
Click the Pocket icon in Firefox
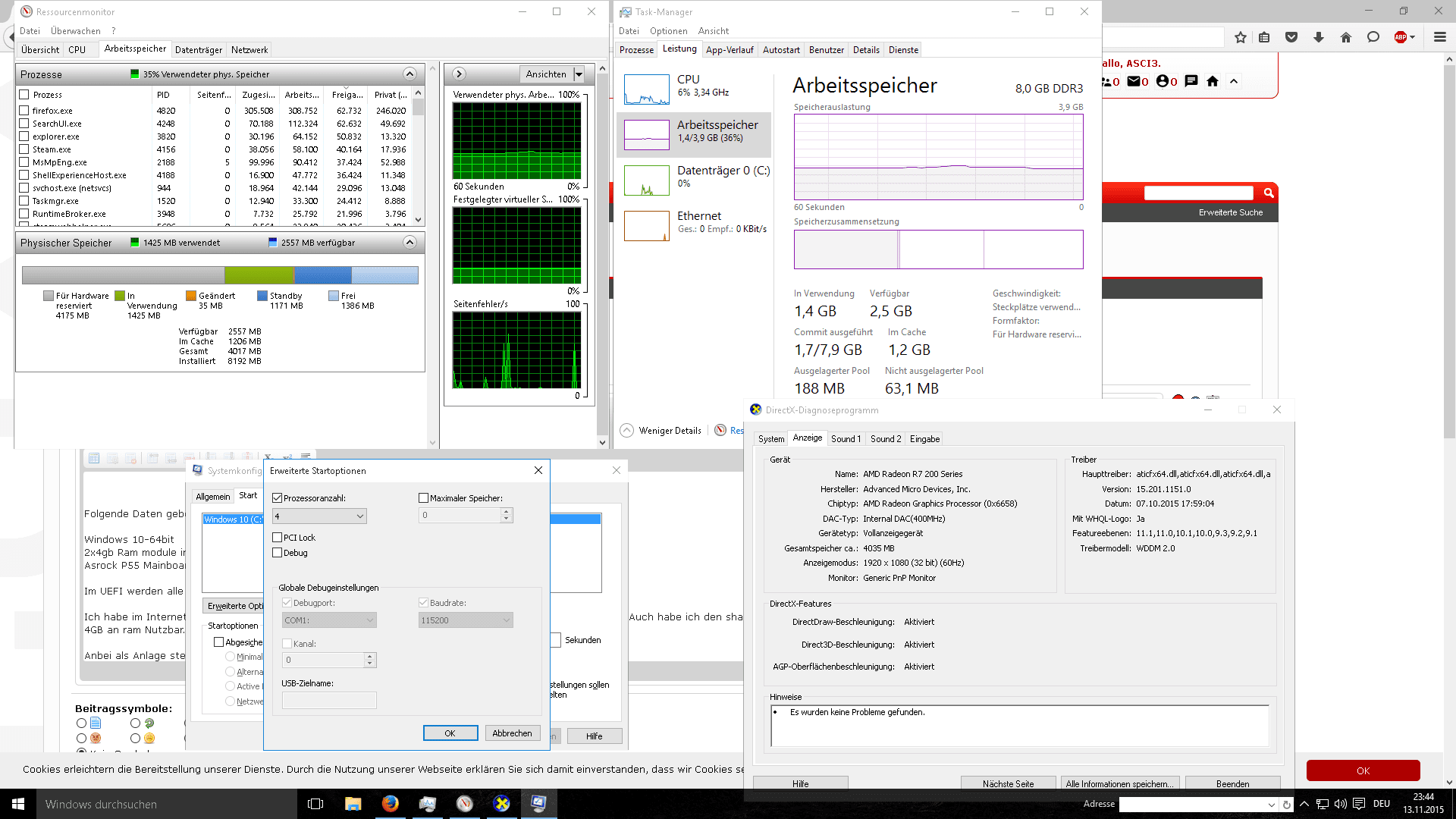(1291, 37)
